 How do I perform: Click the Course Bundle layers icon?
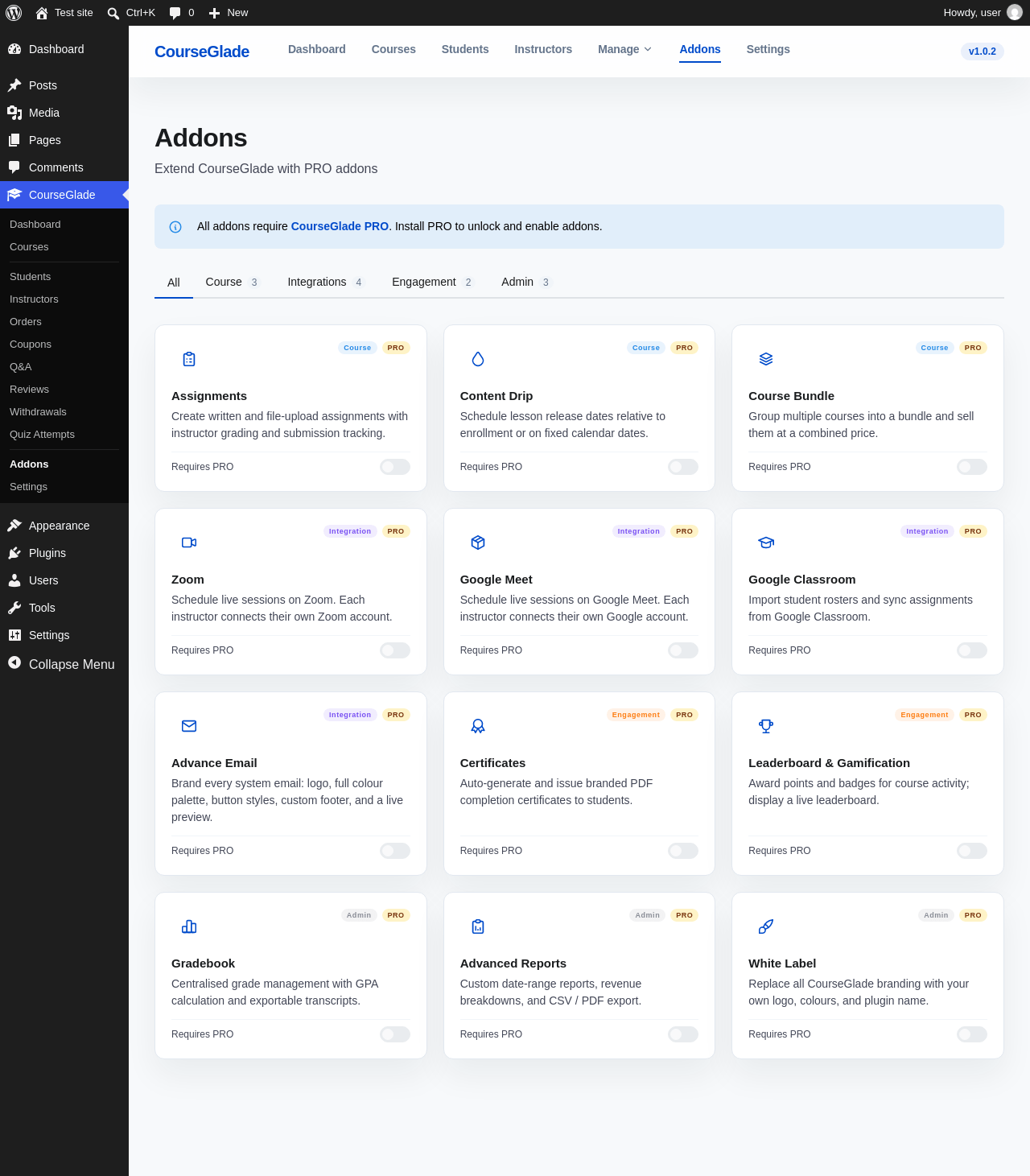click(766, 359)
